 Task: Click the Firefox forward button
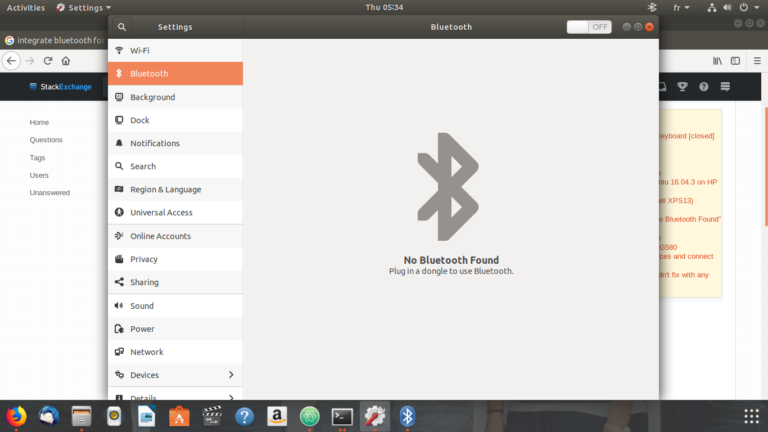point(30,61)
